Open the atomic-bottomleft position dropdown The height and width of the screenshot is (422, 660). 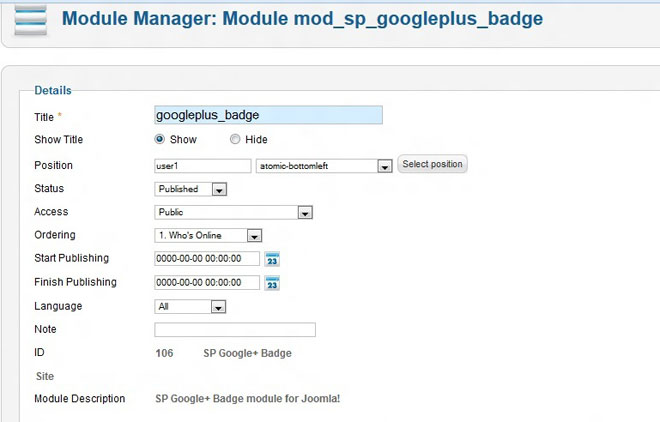click(x=384, y=166)
